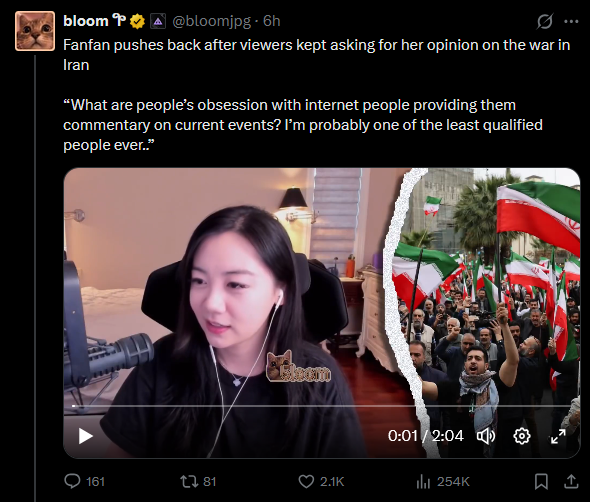The height and width of the screenshot is (502, 590).
Task: Open bloom's cat profile avatar
Action: 35,31
